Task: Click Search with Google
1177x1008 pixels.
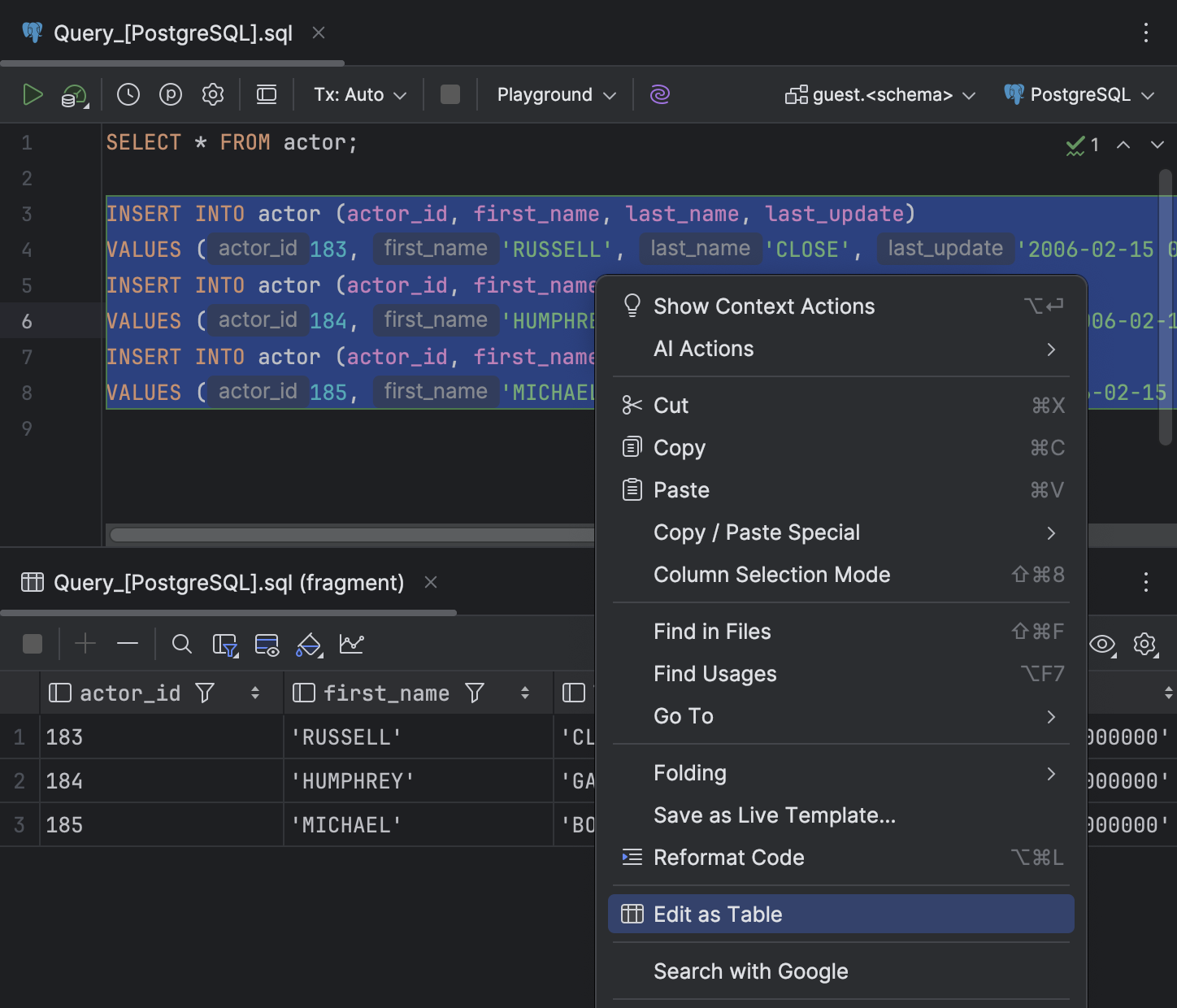Action: (x=750, y=971)
